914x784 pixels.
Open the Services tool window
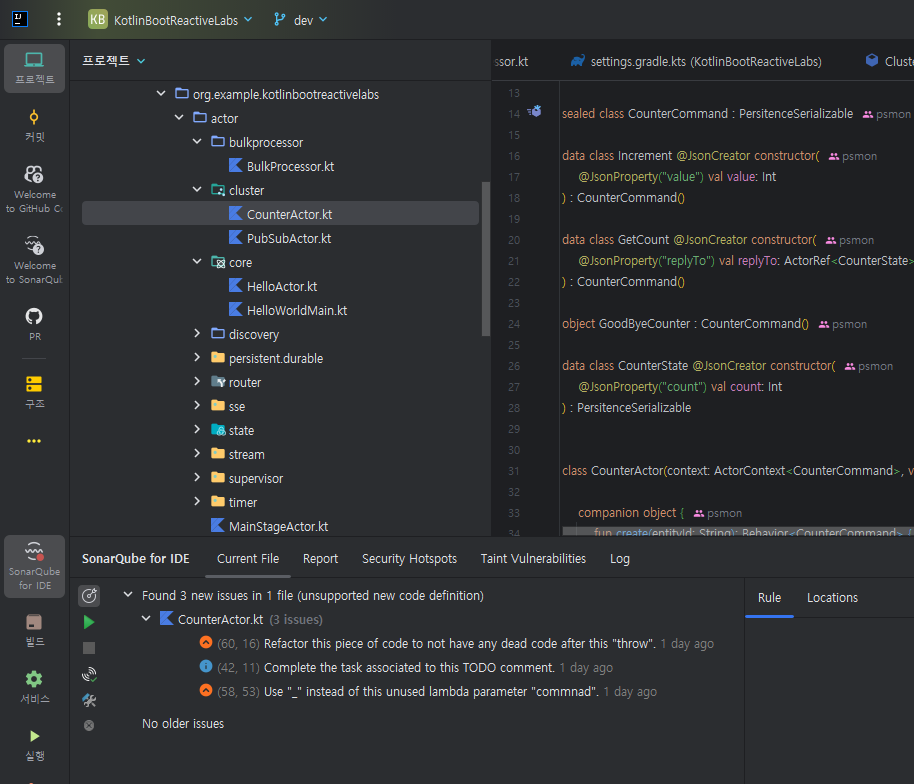point(34,687)
